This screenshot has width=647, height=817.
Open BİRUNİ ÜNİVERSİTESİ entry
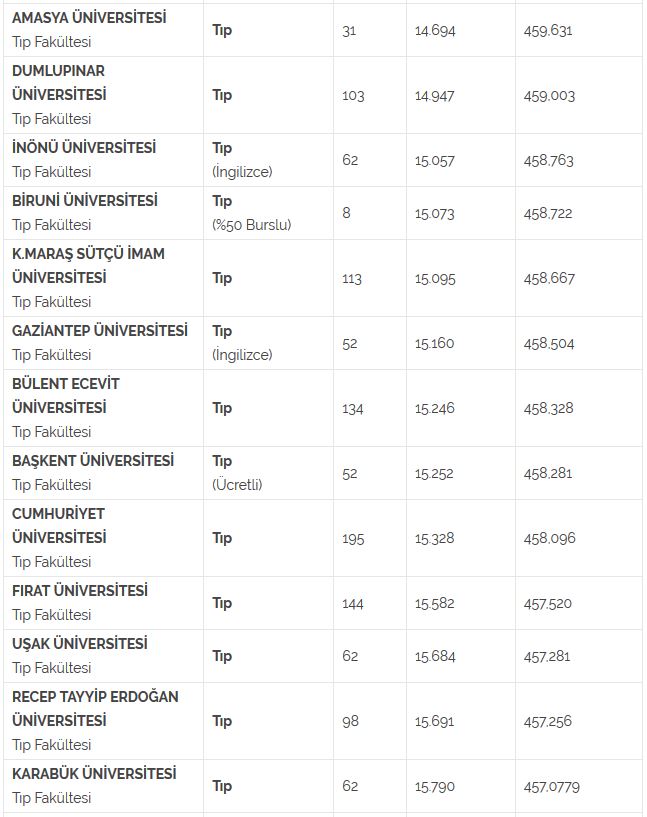click(x=84, y=200)
